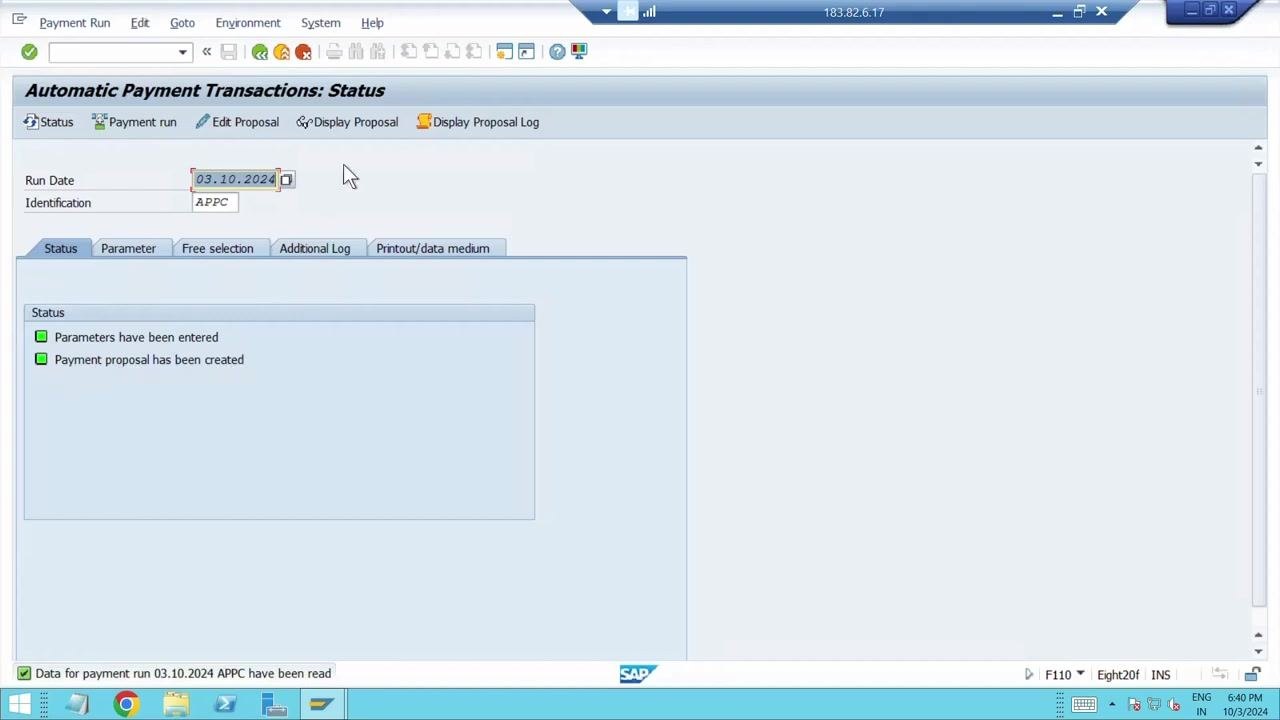This screenshot has width=1280, height=720.
Task: Open File Explorer from the taskbar
Action: (176, 705)
